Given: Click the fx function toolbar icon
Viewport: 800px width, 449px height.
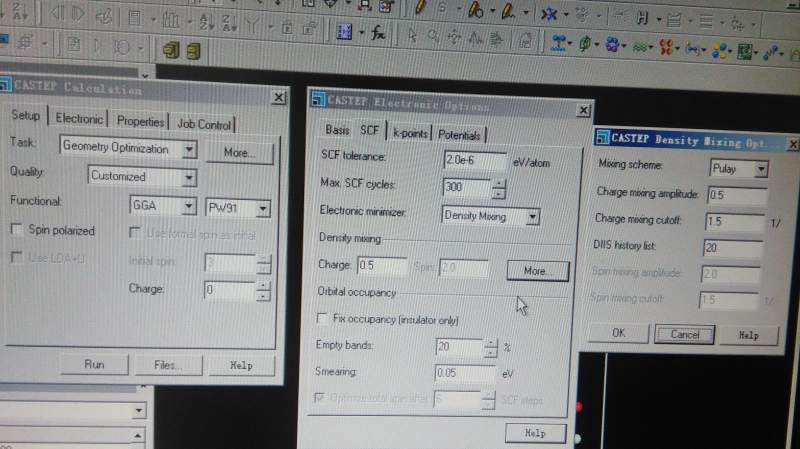Looking at the screenshot, I should pyautogui.click(x=378, y=34).
